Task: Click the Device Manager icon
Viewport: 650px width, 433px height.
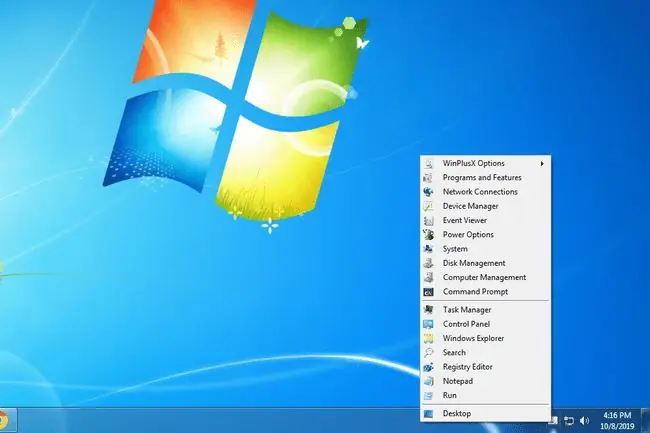Action: pos(429,206)
